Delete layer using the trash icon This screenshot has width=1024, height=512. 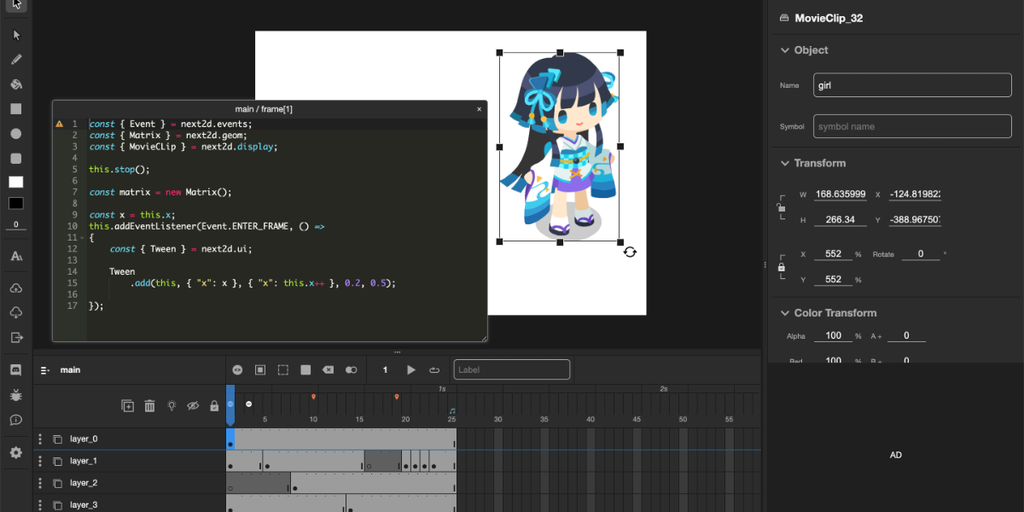point(150,406)
